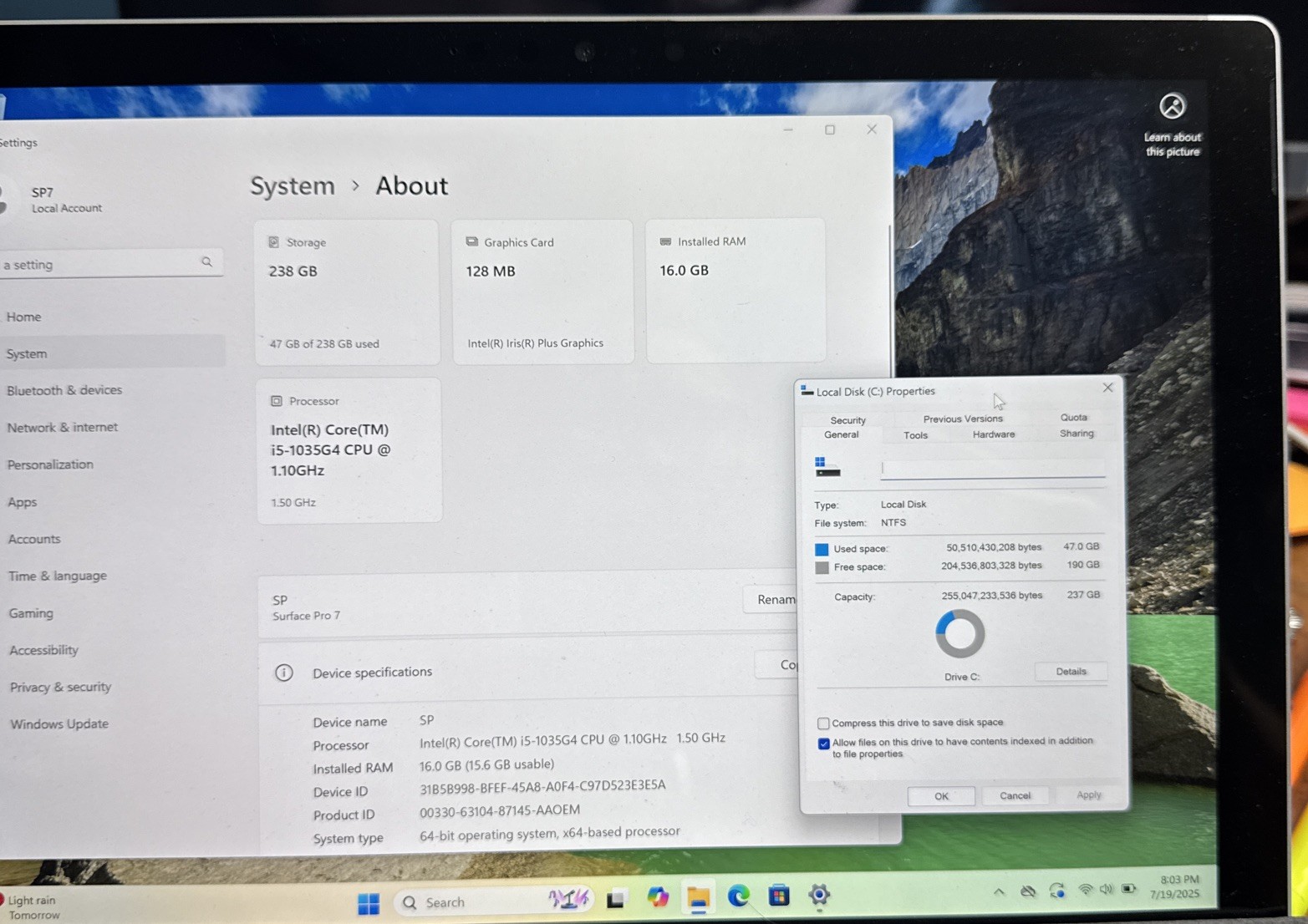This screenshot has width=1308, height=924.
Task: Switch to the Sharing tab
Action: click(x=1076, y=433)
